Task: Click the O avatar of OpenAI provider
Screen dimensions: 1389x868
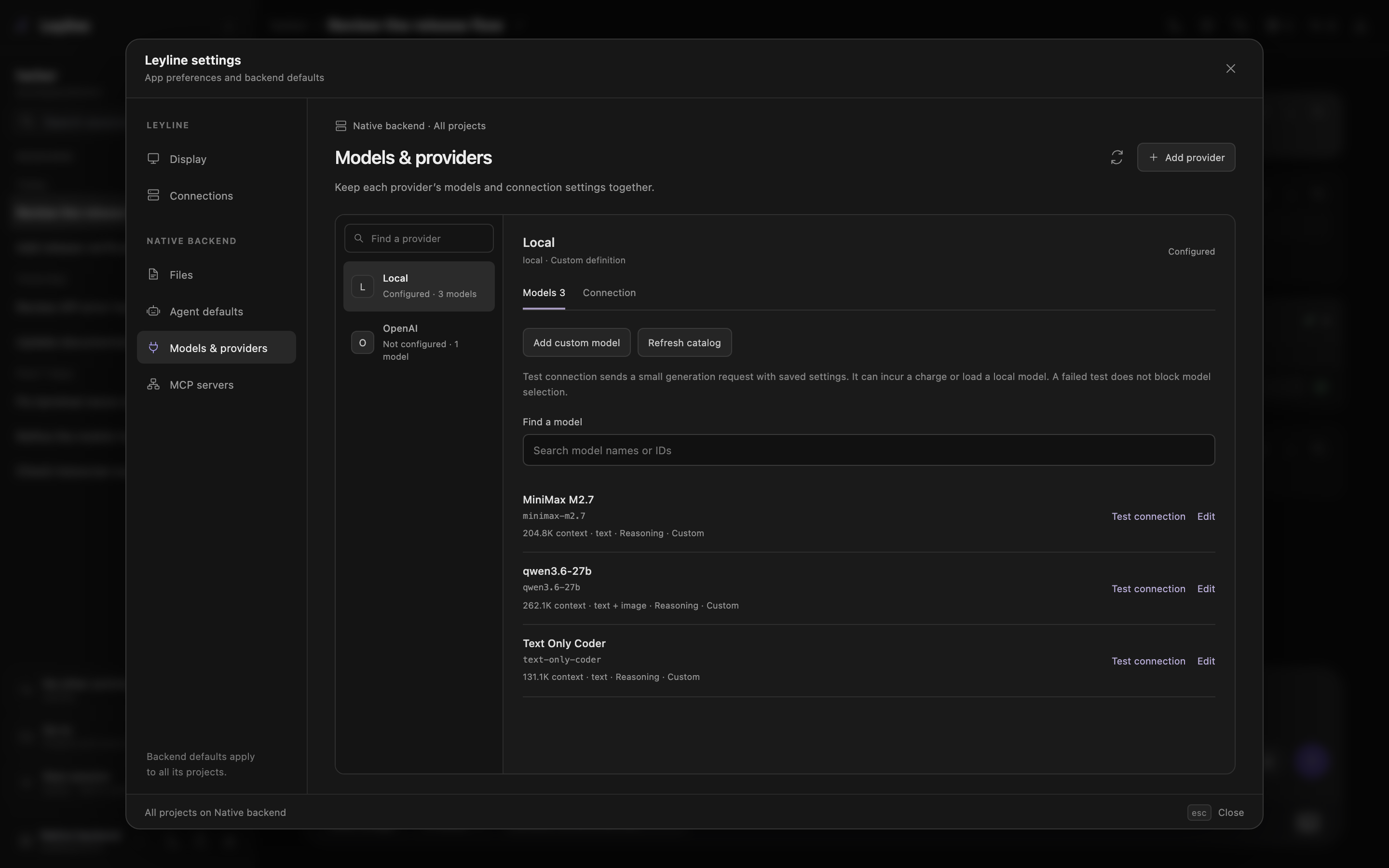Action: pyautogui.click(x=362, y=343)
